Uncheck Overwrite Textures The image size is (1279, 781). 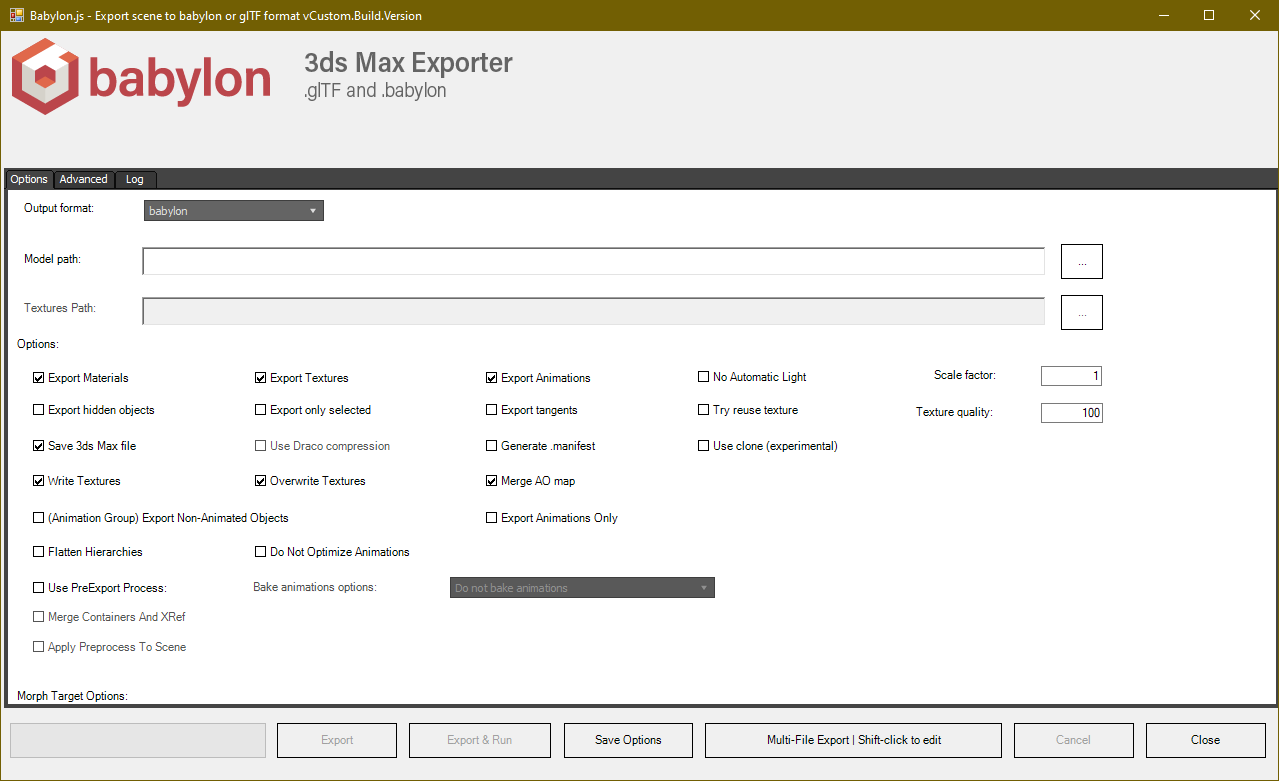(260, 481)
